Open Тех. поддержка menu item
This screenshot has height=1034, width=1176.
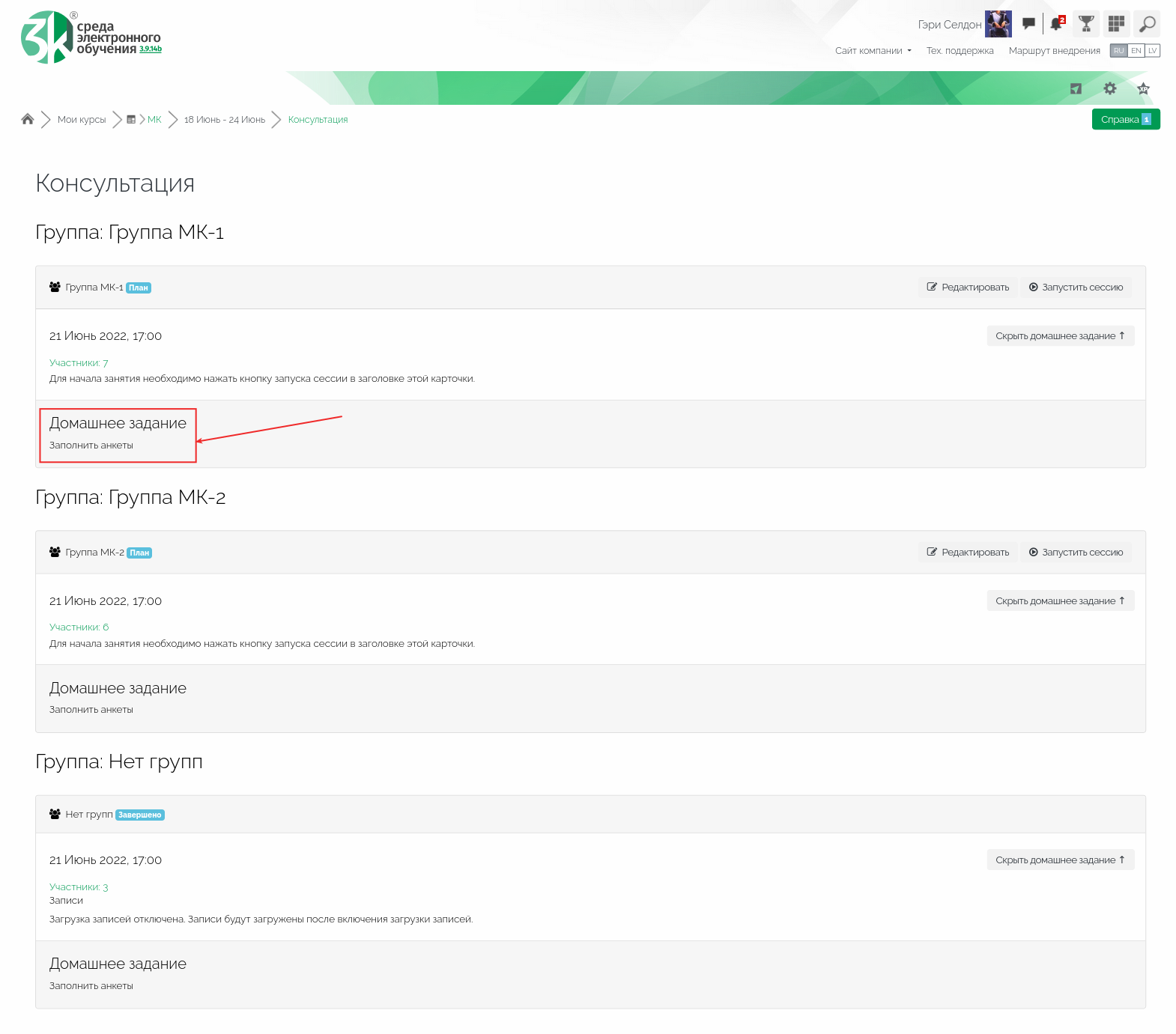coord(960,51)
